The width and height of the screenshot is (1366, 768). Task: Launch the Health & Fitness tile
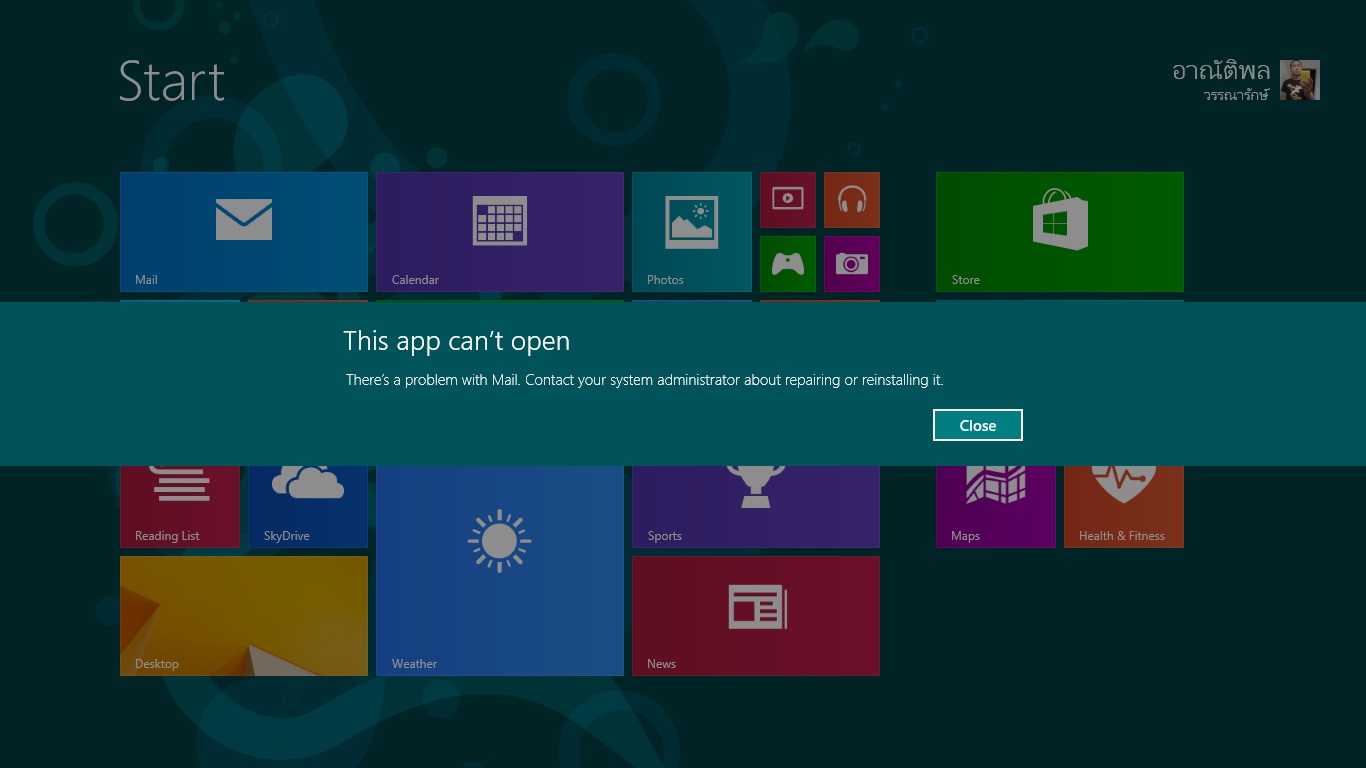click(x=1124, y=507)
